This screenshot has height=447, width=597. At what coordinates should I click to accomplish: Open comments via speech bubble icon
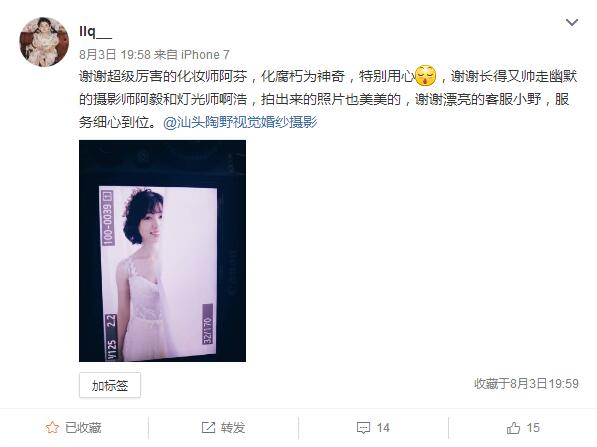pos(363,428)
